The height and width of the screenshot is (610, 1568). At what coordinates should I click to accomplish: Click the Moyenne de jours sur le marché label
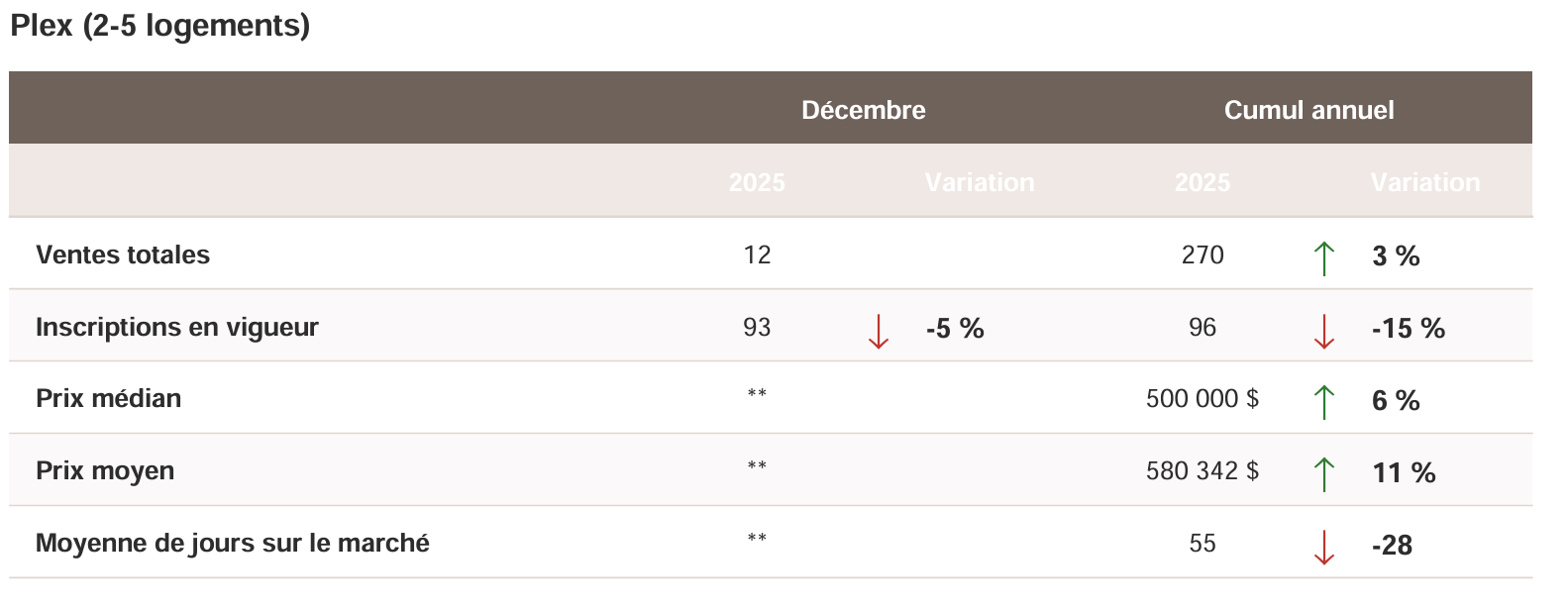(233, 543)
